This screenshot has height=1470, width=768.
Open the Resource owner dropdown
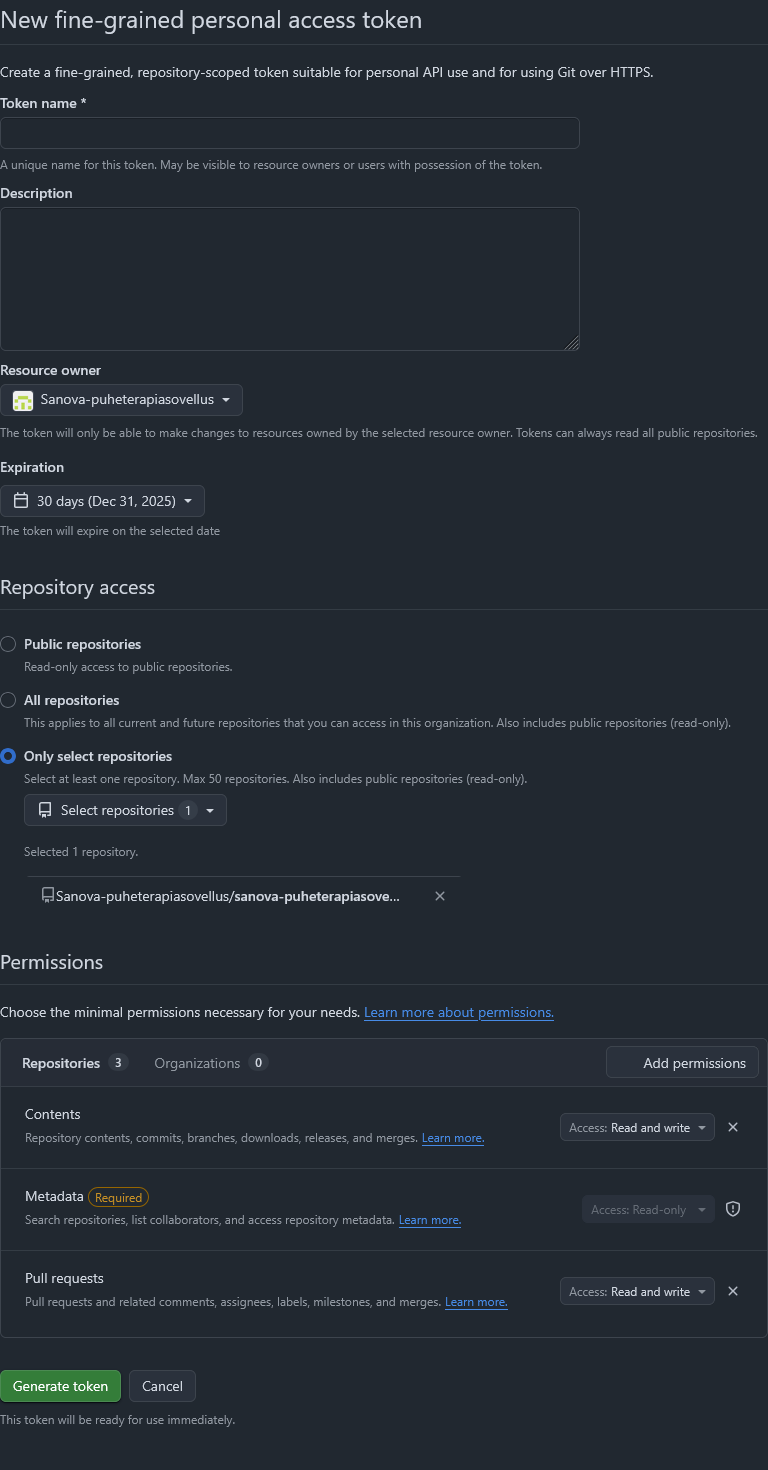pos(121,400)
